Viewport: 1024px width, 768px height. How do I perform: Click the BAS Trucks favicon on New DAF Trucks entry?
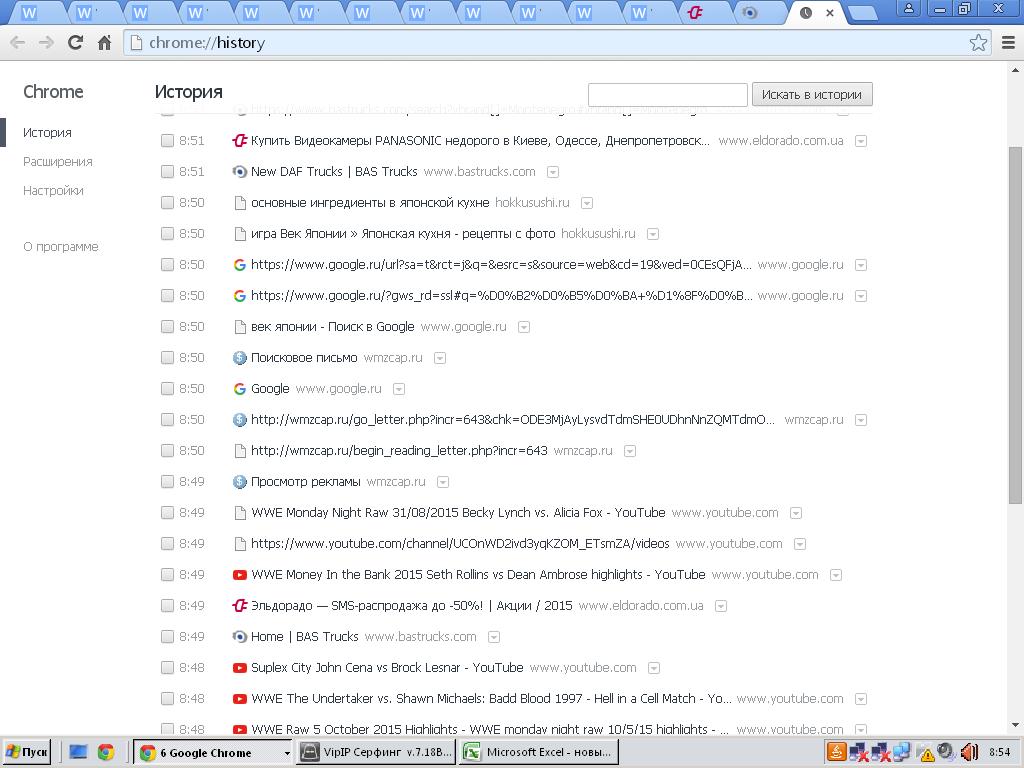tap(240, 172)
